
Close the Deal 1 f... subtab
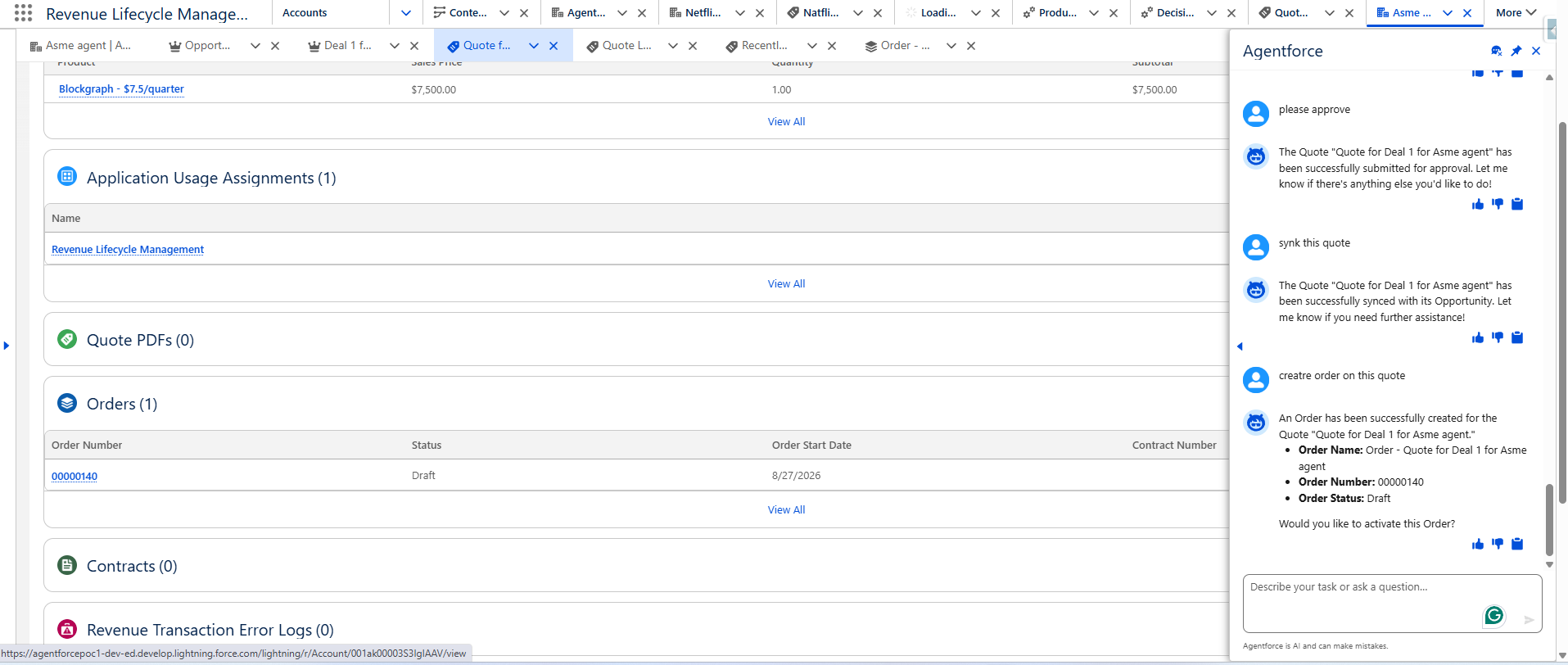pos(414,46)
